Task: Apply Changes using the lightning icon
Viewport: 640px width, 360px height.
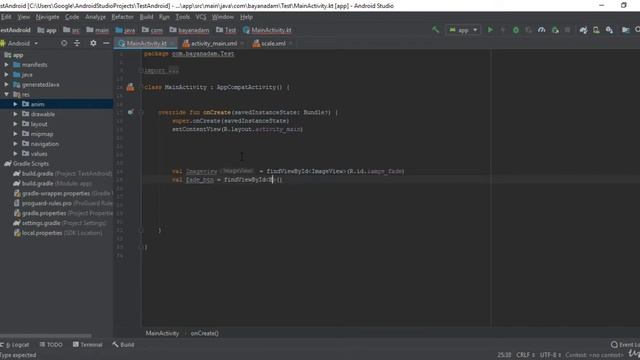Action: pyautogui.click(x=502, y=30)
